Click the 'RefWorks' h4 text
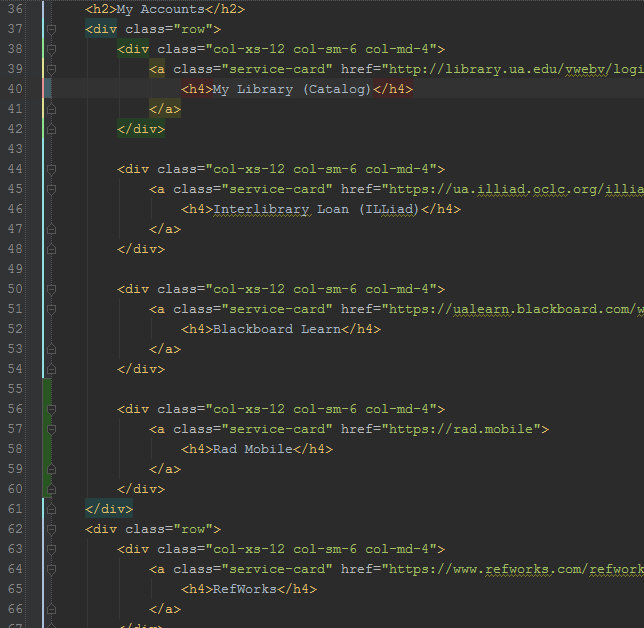Image resolution: width=644 pixels, height=628 pixels. (x=244, y=589)
